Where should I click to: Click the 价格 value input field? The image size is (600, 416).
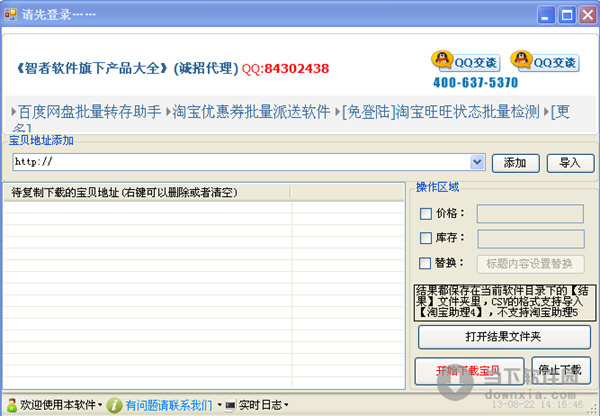click(x=530, y=214)
